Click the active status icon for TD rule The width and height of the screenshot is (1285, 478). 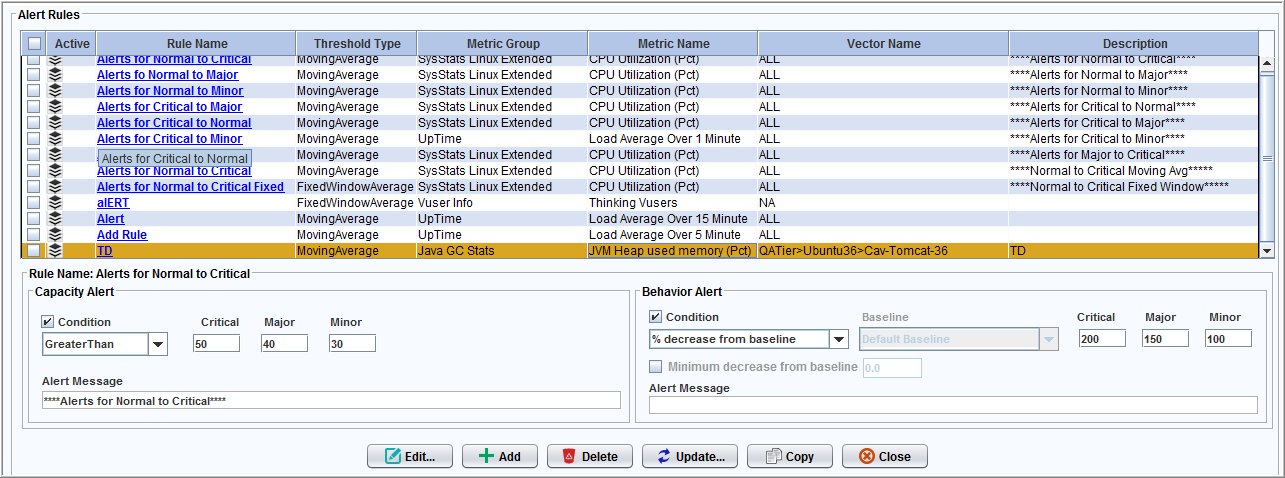coord(56,251)
